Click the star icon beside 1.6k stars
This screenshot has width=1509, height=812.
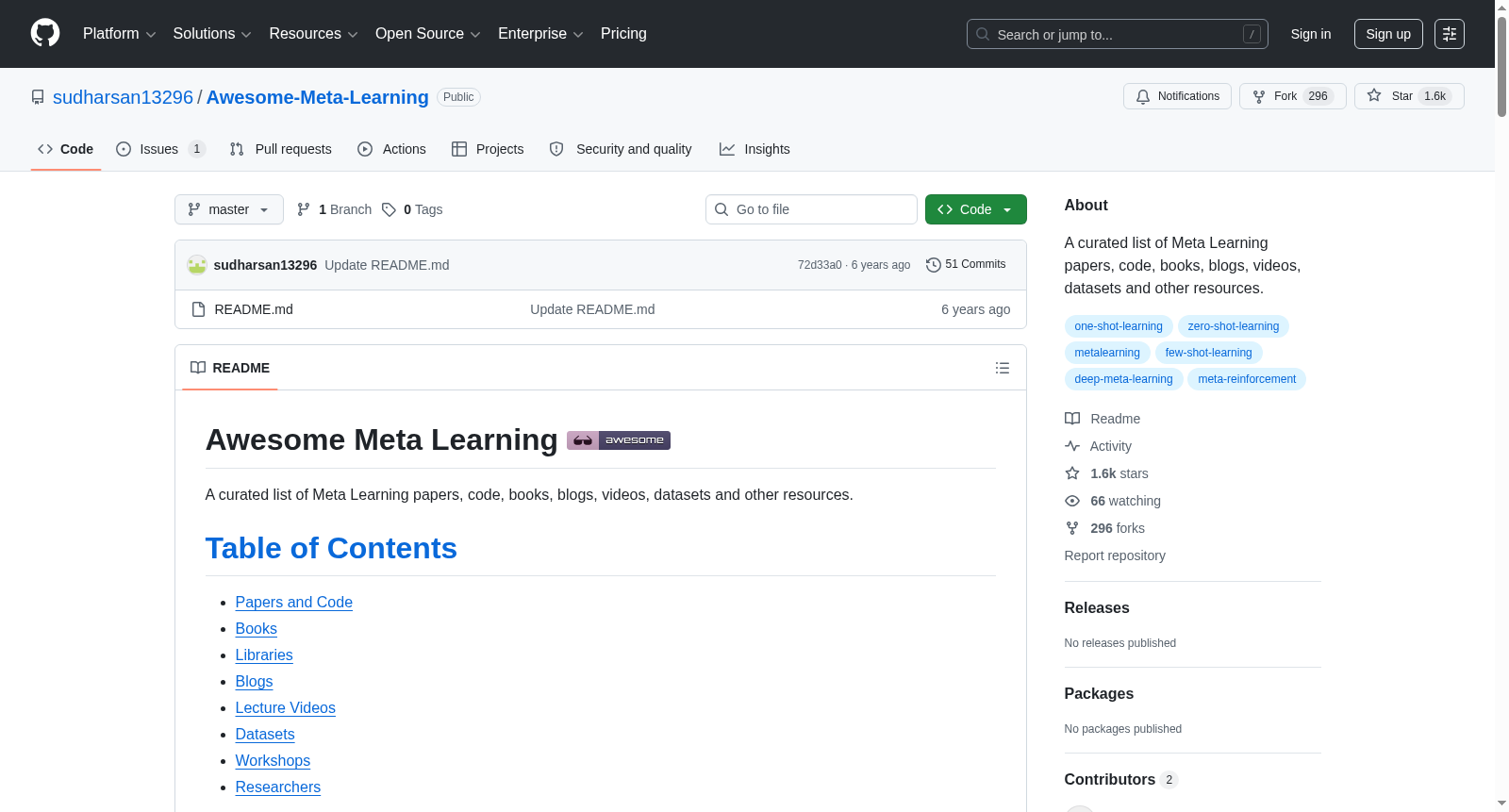coord(1072,473)
